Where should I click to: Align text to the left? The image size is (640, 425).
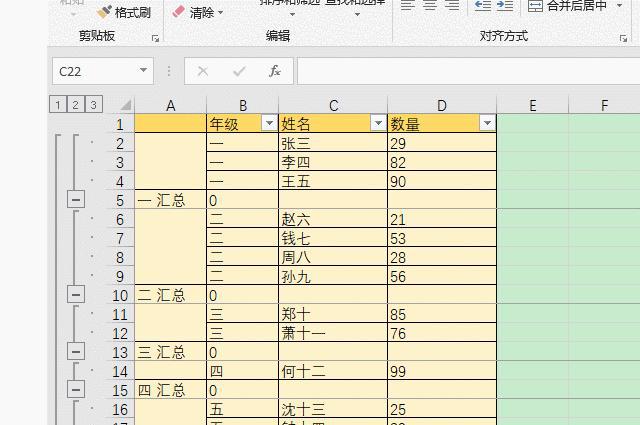point(407,5)
